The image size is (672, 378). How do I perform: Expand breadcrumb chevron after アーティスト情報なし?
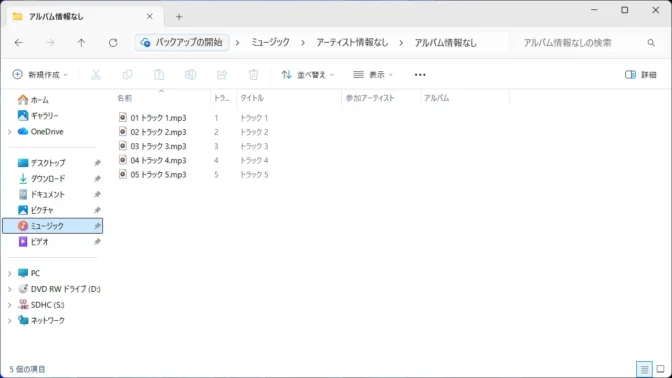point(401,43)
